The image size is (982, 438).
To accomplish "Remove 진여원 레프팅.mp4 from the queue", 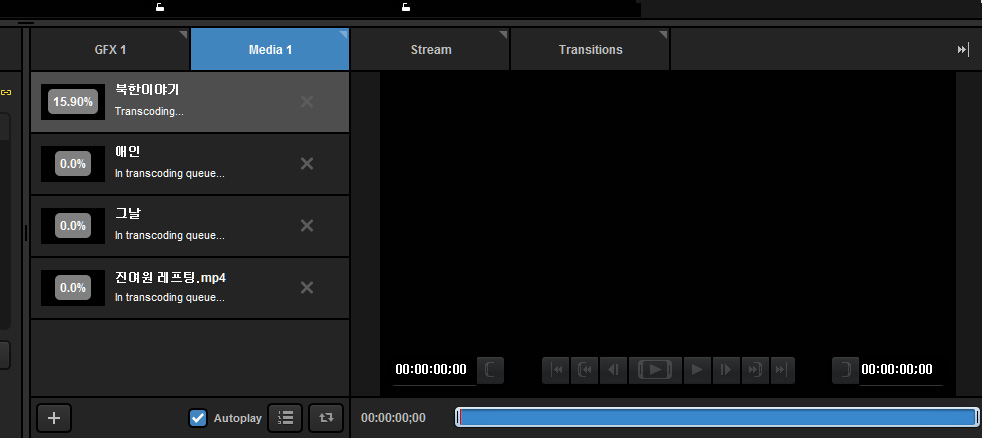I will tap(307, 288).
